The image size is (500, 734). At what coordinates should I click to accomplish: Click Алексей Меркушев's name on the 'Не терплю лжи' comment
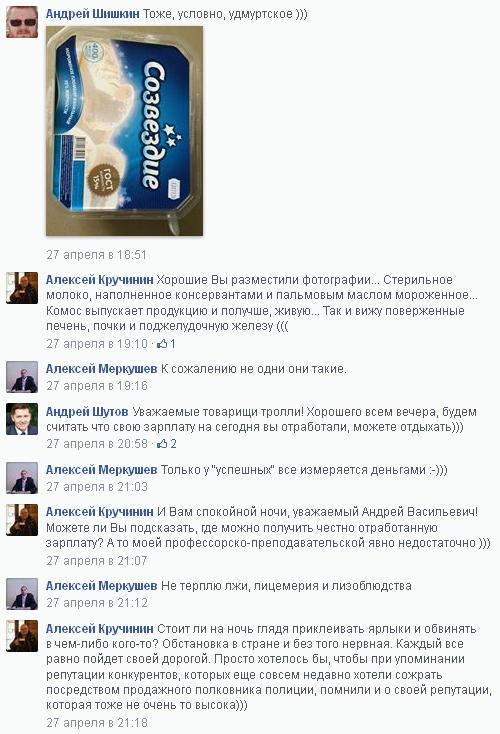pyautogui.click(x=102, y=586)
